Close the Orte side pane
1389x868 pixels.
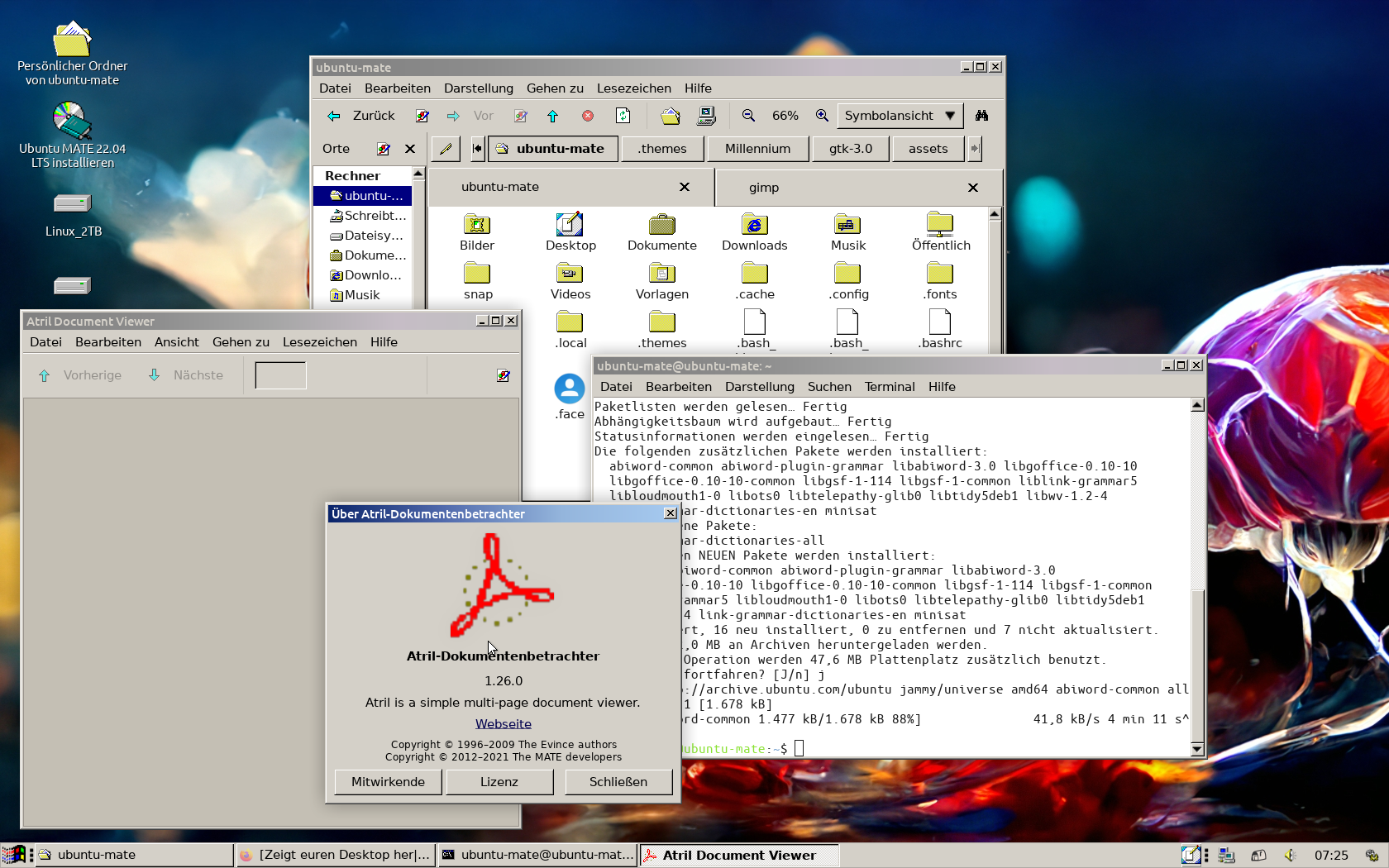point(410,149)
